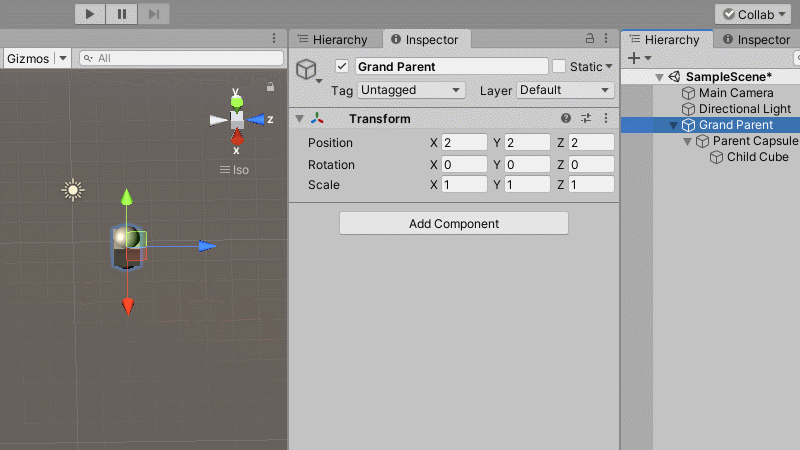The height and width of the screenshot is (450, 800).
Task: Select Main Camera in the Hierarchy
Action: coord(711,93)
